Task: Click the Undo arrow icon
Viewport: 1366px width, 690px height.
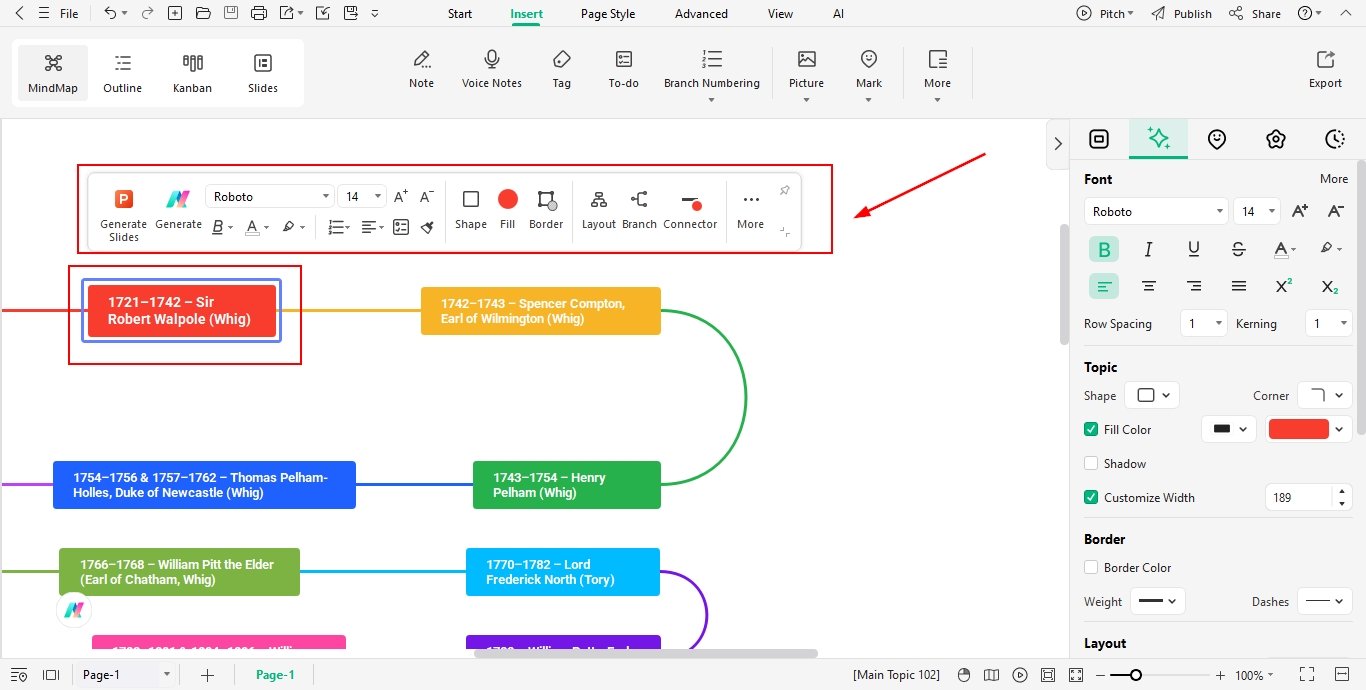Action: [x=110, y=14]
